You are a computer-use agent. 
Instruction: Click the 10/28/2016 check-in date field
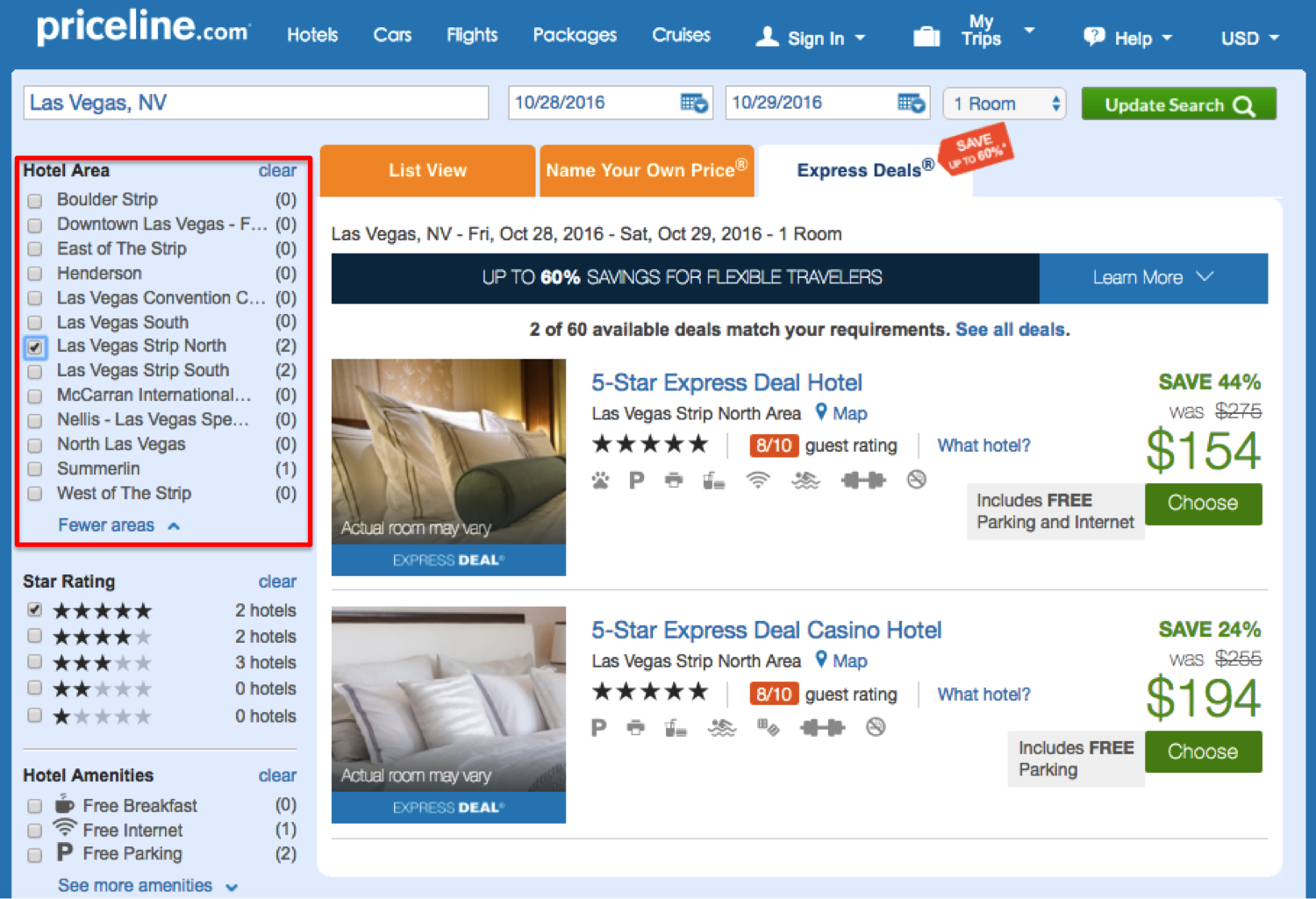(611, 103)
